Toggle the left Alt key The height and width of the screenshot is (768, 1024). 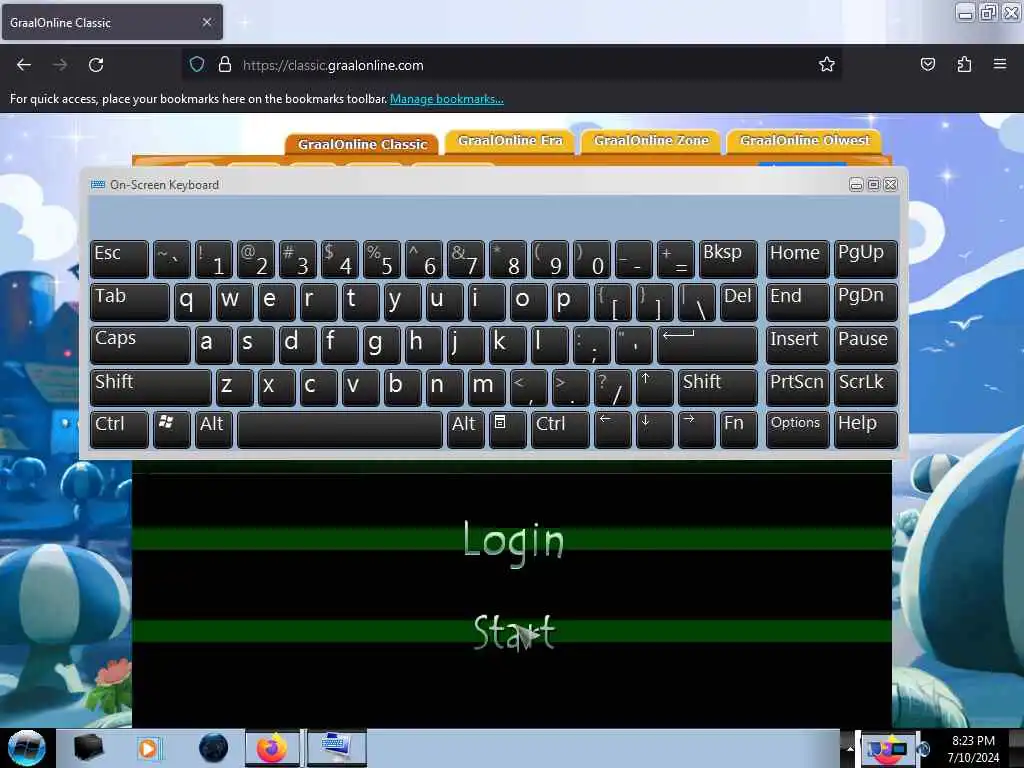tap(214, 430)
